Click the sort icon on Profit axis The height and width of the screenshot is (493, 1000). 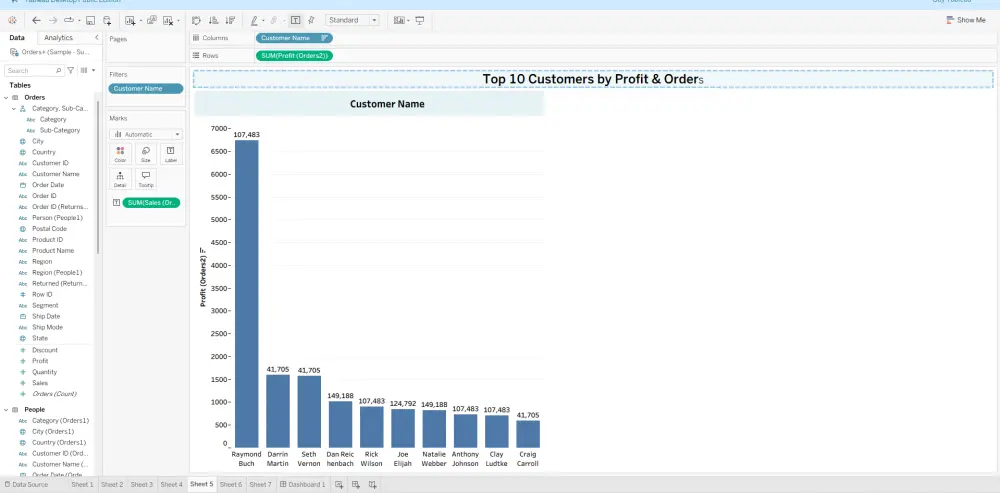pos(203,250)
